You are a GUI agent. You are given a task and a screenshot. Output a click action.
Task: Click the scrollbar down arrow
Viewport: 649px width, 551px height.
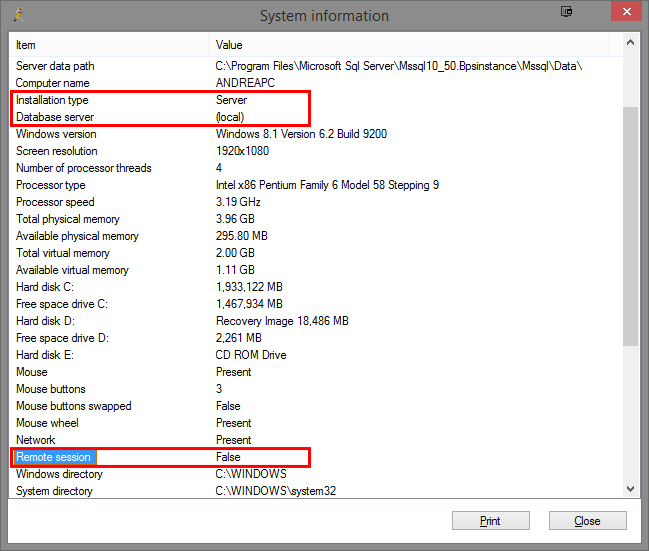pos(630,488)
